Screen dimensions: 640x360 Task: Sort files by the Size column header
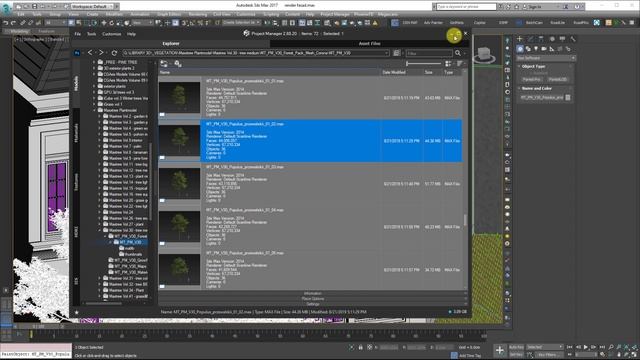click(x=433, y=72)
